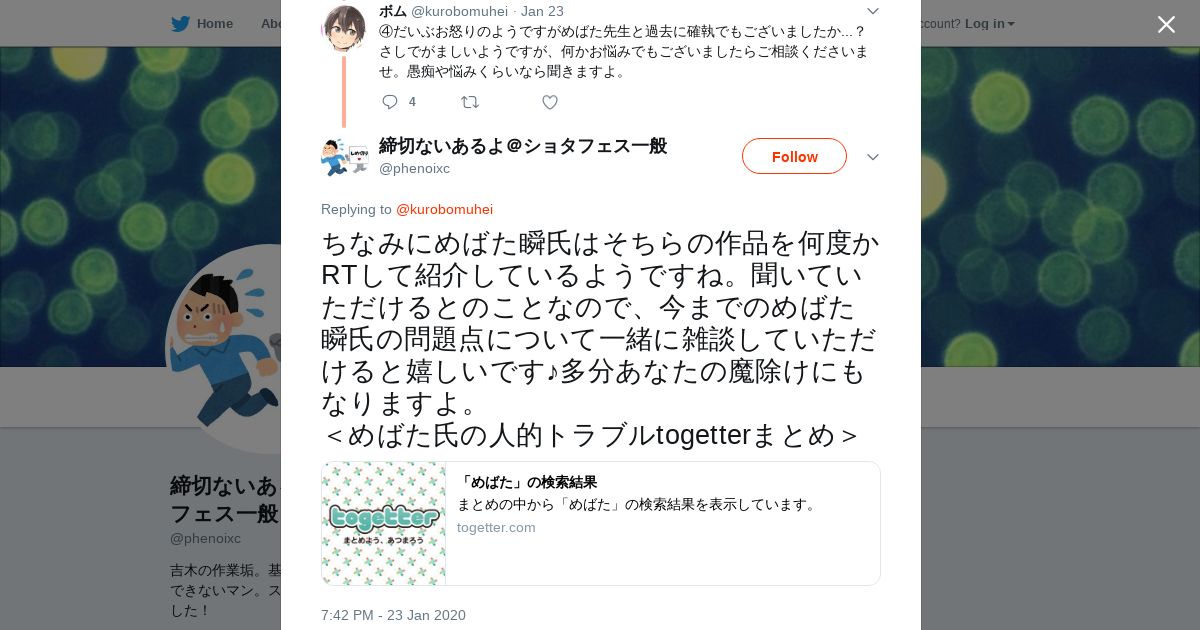
Task: Click the reply icon under ボム's tweet
Action: click(390, 102)
